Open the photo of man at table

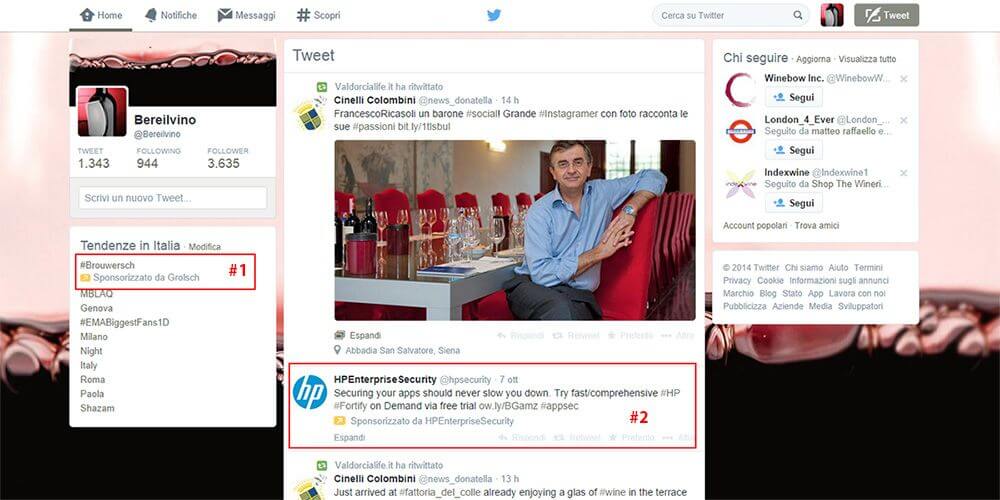(515, 230)
